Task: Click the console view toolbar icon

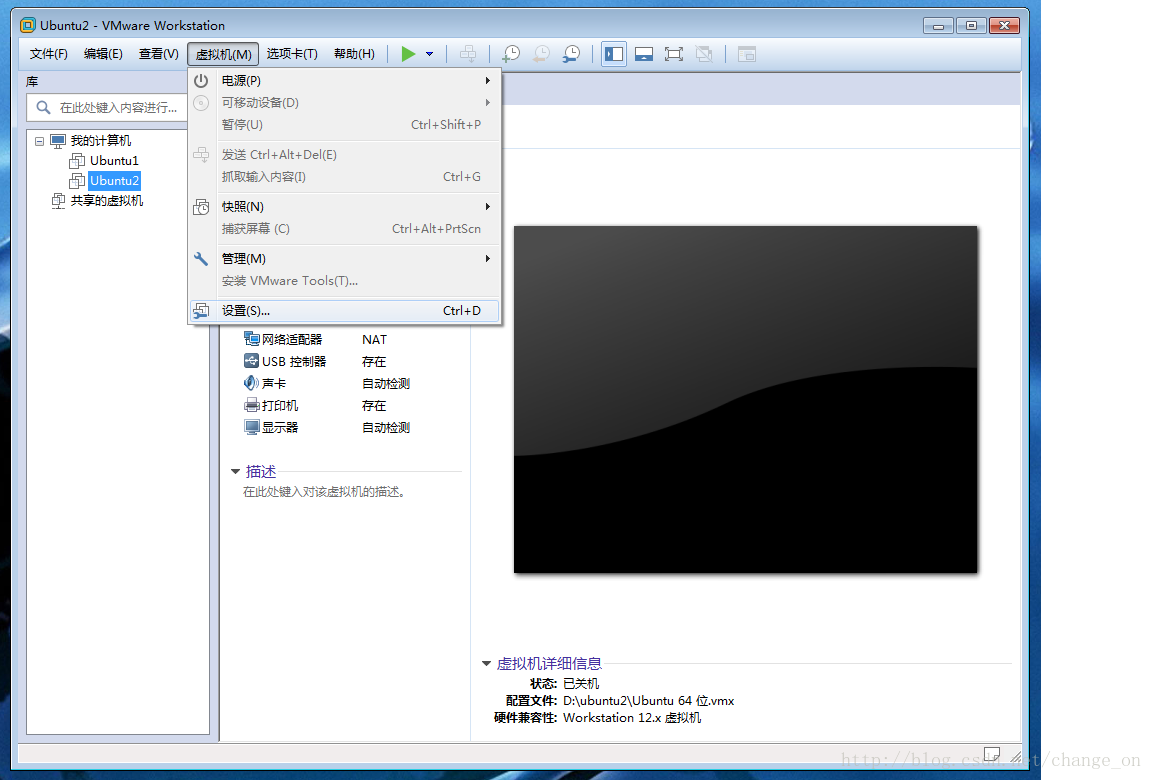Action: [x=746, y=54]
